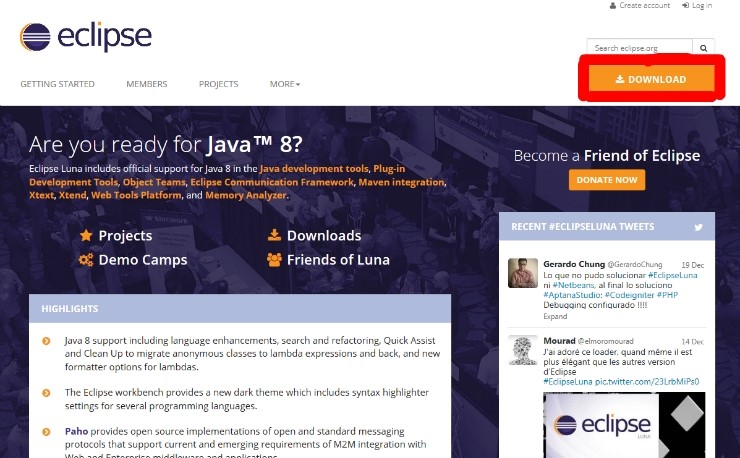This screenshot has width=740, height=458.
Task: Click the #PHP hashtag
Action: pyautogui.click(x=667, y=295)
